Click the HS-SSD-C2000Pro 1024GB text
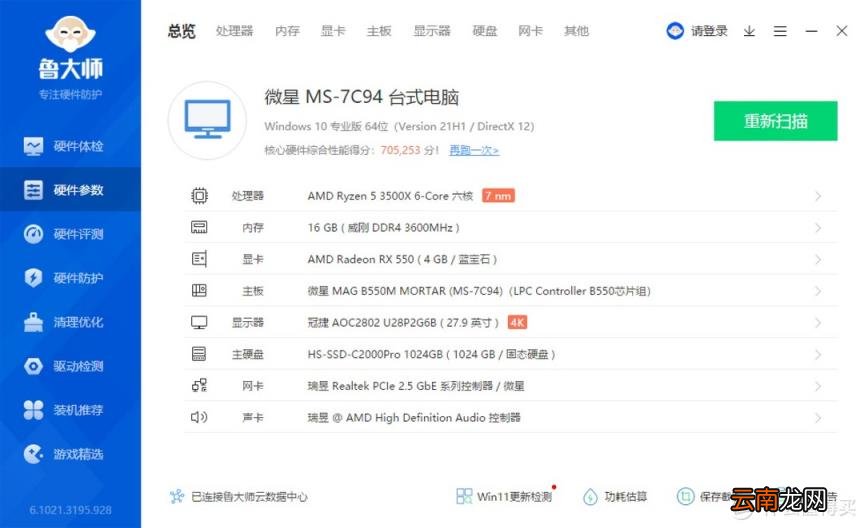 point(431,354)
